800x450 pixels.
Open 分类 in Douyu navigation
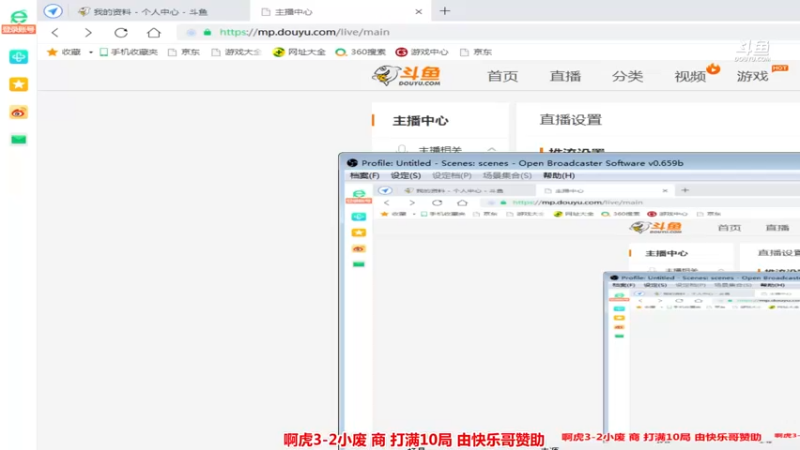tap(628, 76)
